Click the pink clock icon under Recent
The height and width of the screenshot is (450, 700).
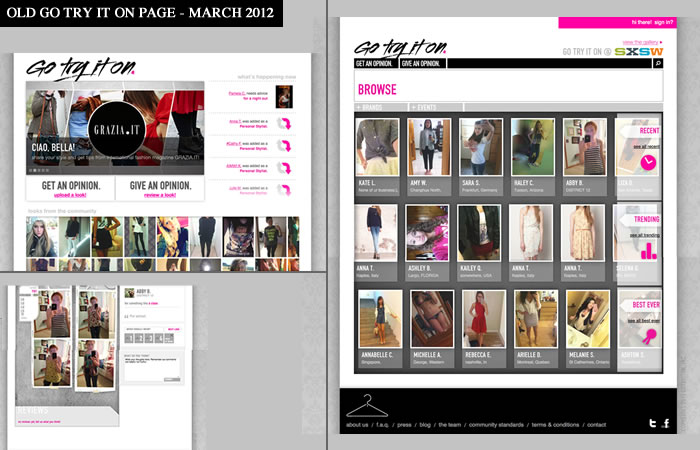pos(648,162)
